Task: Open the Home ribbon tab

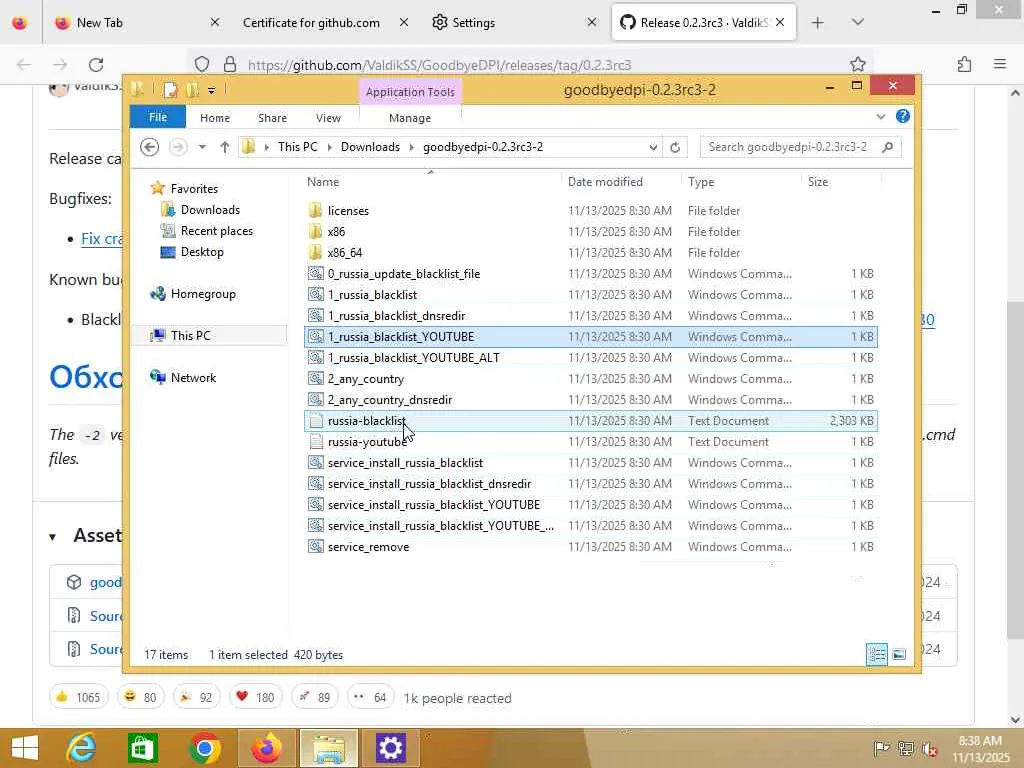Action: click(215, 118)
